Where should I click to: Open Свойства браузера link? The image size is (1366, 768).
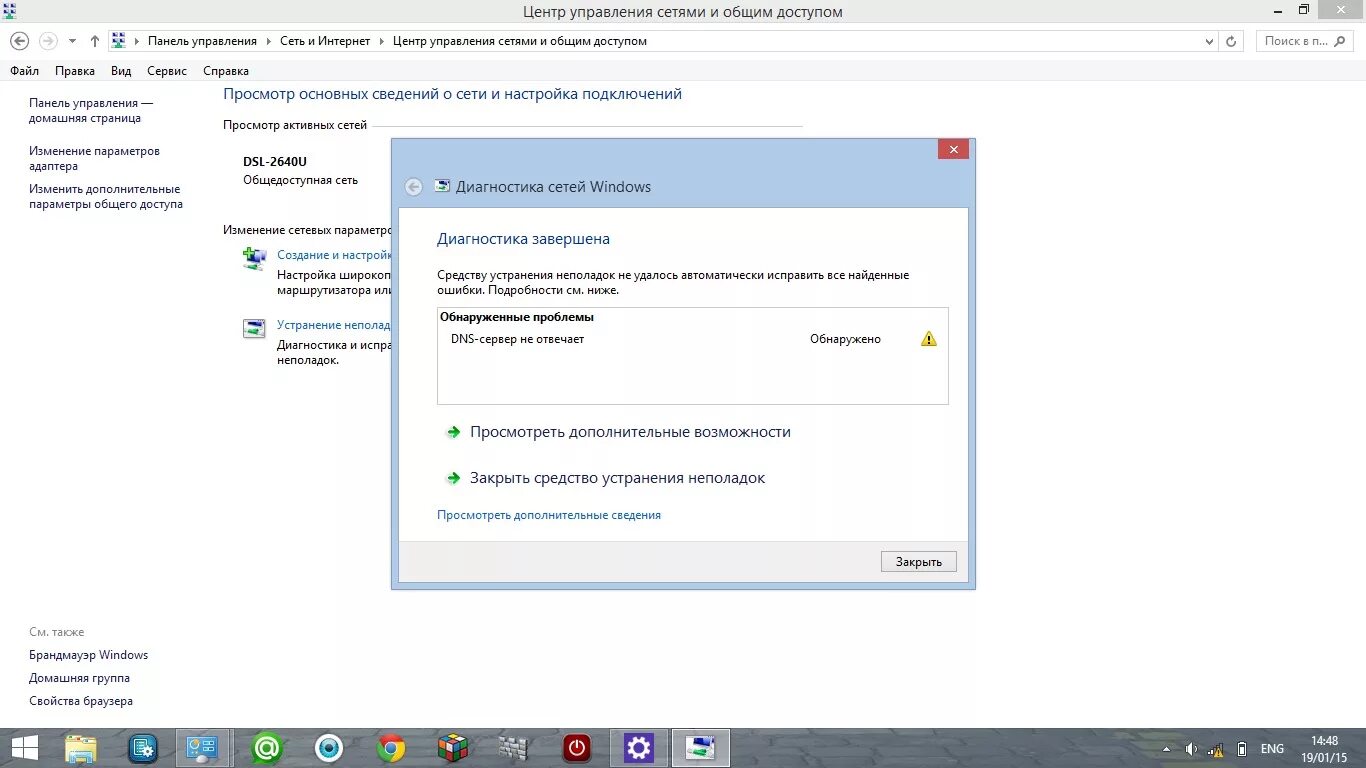pyautogui.click(x=81, y=701)
